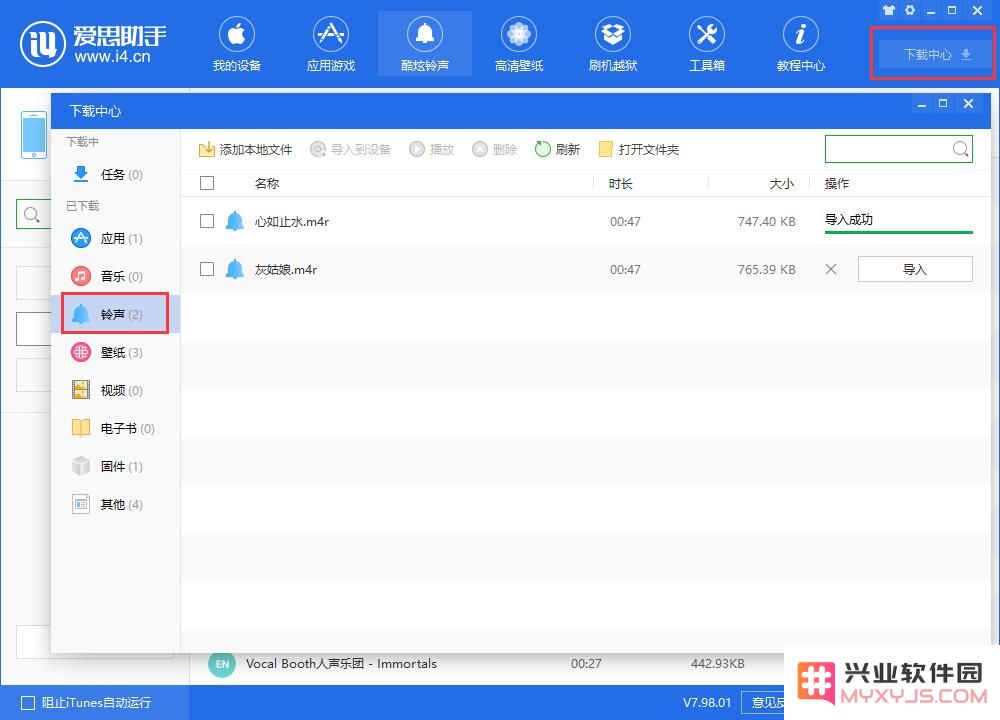Open 酷炫铃声 in the top navigation
Image resolution: width=1000 pixels, height=720 pixels.
coord(425,44)
